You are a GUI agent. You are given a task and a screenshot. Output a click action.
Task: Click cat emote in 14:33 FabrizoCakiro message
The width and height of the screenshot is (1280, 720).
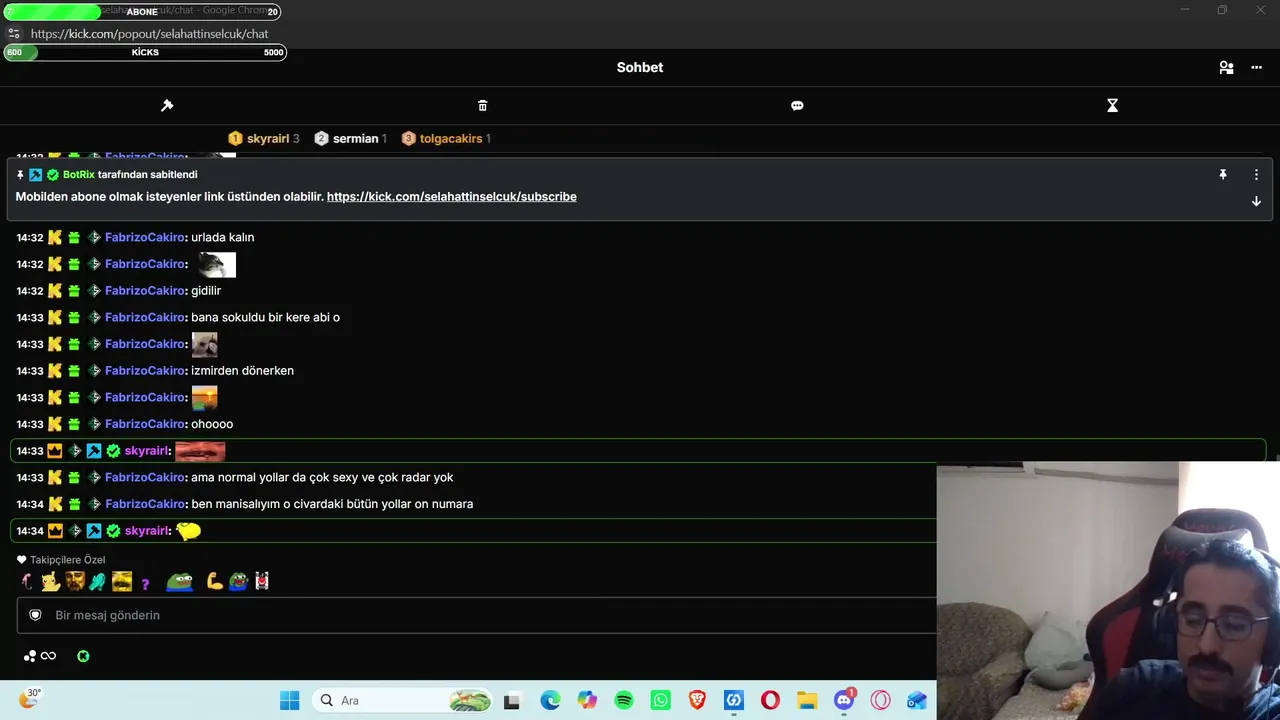click(x=204, y=344)
